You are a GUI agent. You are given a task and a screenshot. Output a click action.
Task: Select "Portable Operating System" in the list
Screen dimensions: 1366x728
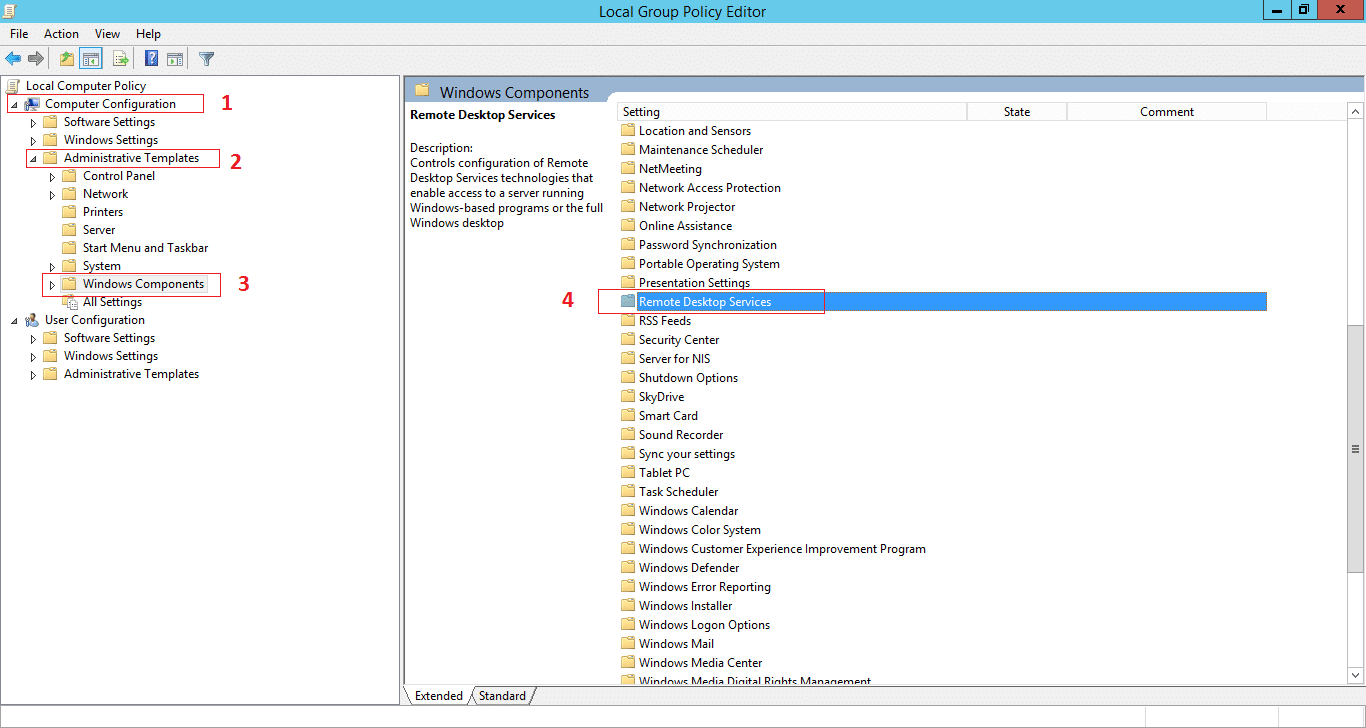(x=709, y=264)
